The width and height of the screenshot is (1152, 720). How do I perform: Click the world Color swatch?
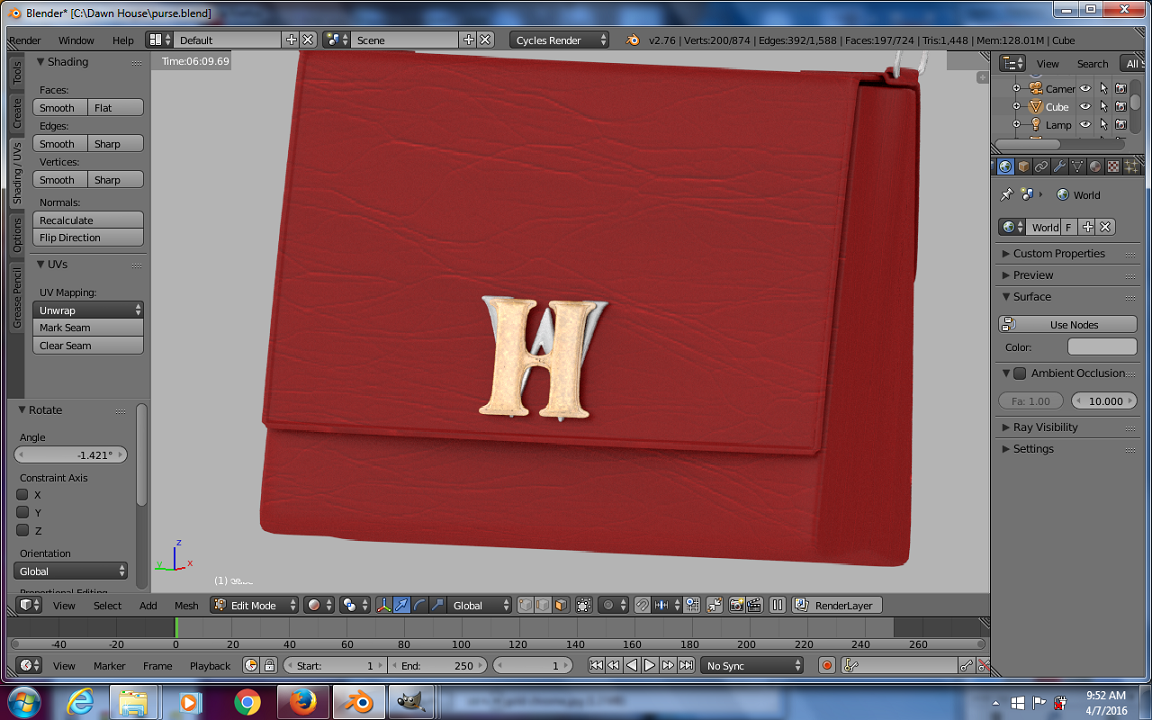tap(1101, 347)
